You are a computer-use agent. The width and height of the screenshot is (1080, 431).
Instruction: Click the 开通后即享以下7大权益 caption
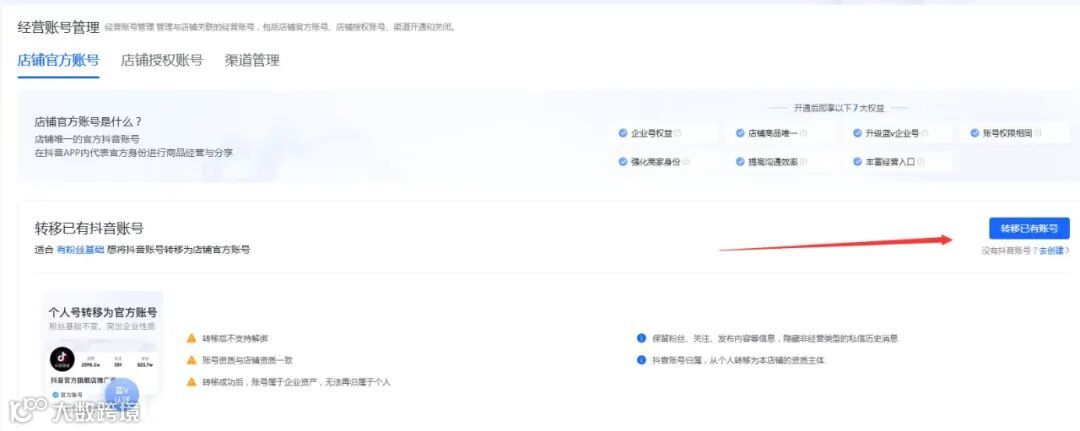pos(838,108)
